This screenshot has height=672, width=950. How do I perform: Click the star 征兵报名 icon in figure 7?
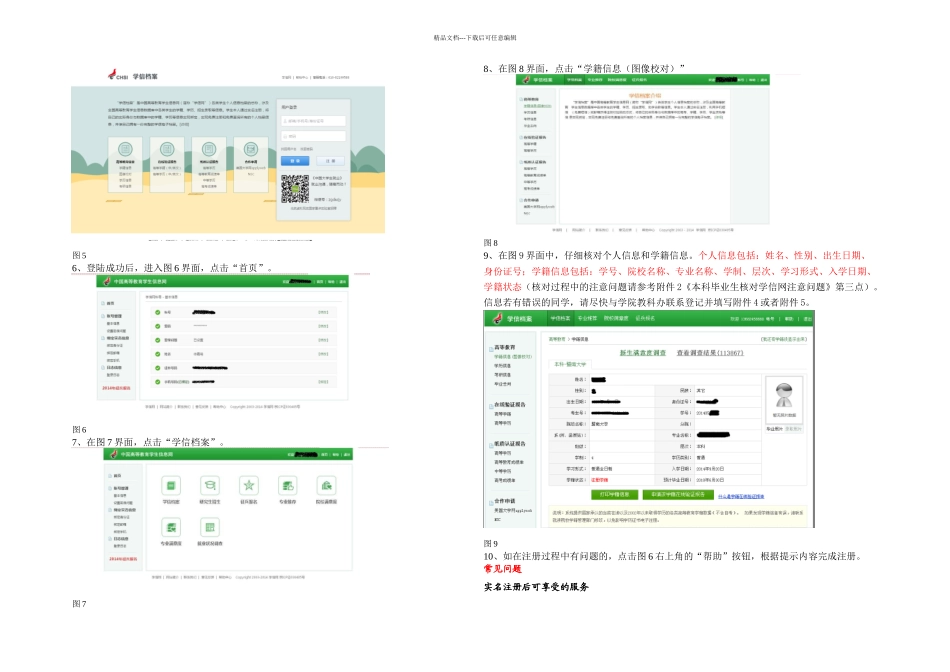click(248, 485)
